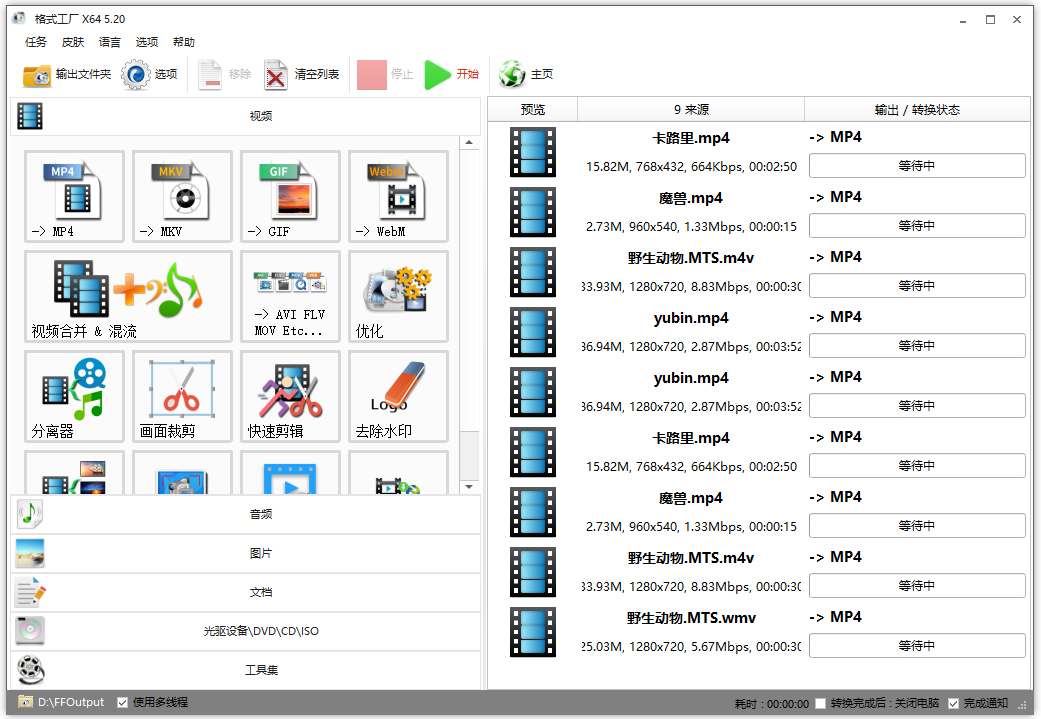This screenshot has height=719, width=1041.
Task: Click the video list scrollbar down arrow
Action: 468,485
